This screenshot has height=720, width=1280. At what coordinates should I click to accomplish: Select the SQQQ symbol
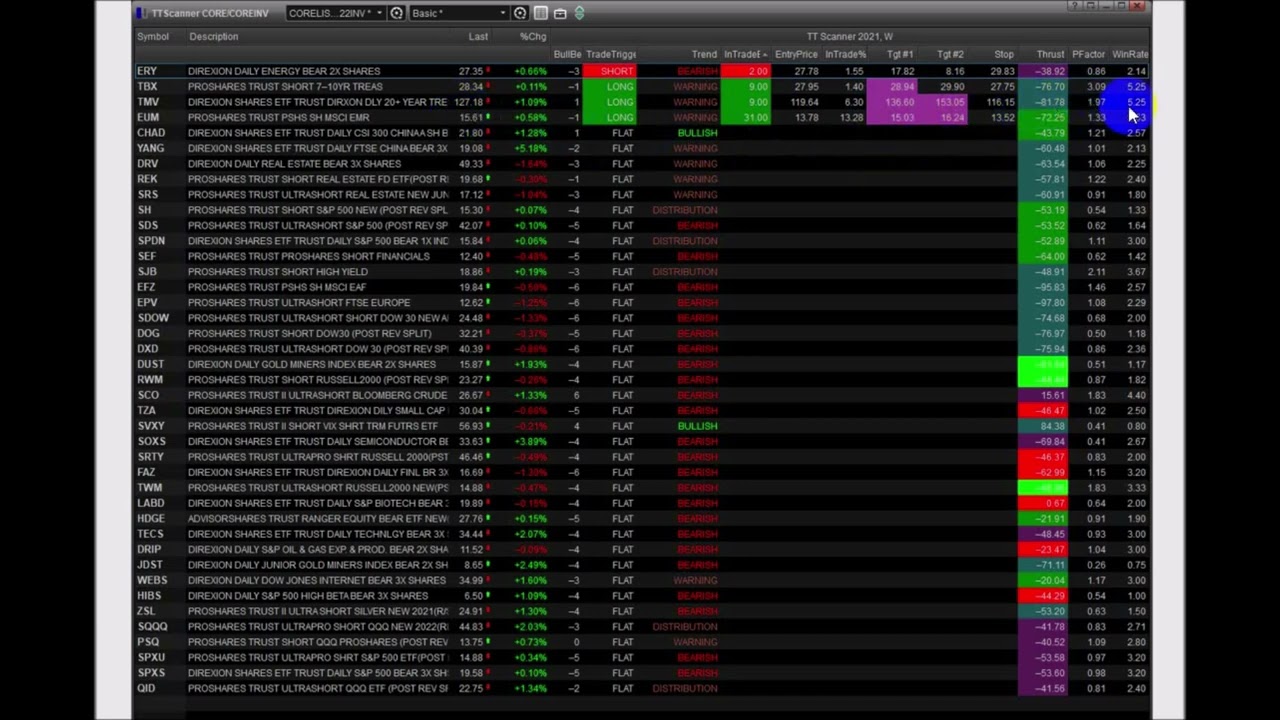[152, 627]
